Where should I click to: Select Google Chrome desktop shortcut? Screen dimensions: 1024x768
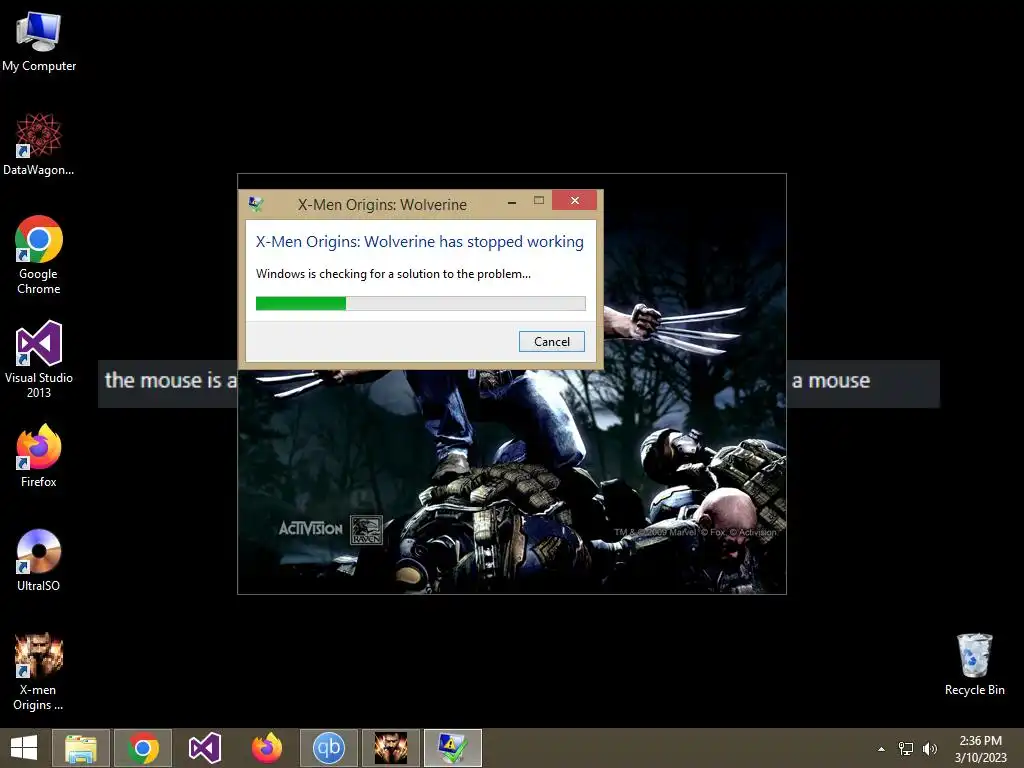click(x=39, y=255)
